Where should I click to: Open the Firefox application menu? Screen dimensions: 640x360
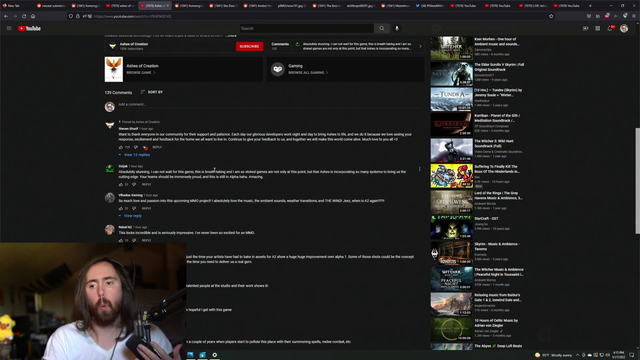click(x=634, y=16)
